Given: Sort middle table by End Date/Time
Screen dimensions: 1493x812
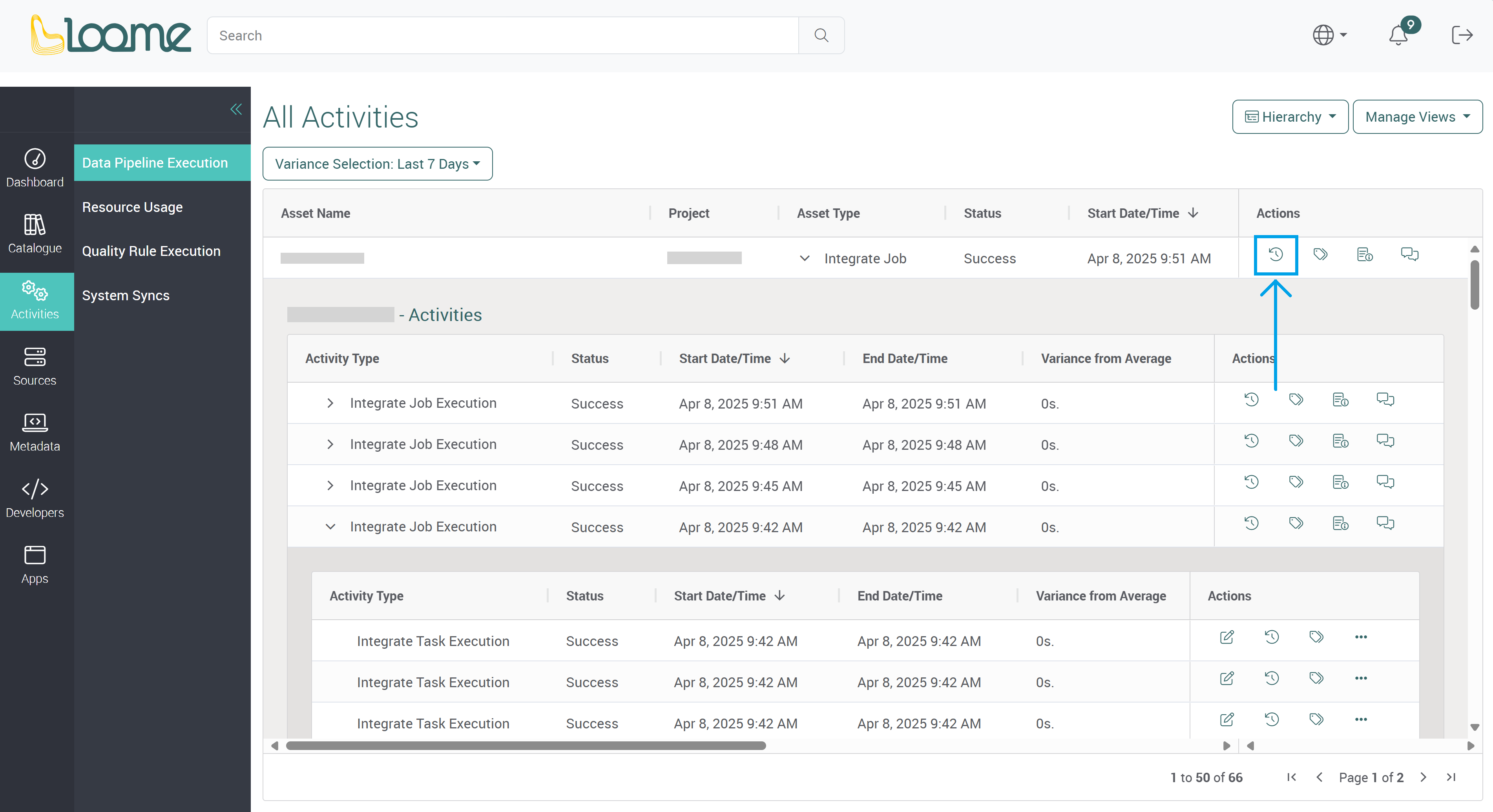Looking at the screenshot, I should click(905, 359).
